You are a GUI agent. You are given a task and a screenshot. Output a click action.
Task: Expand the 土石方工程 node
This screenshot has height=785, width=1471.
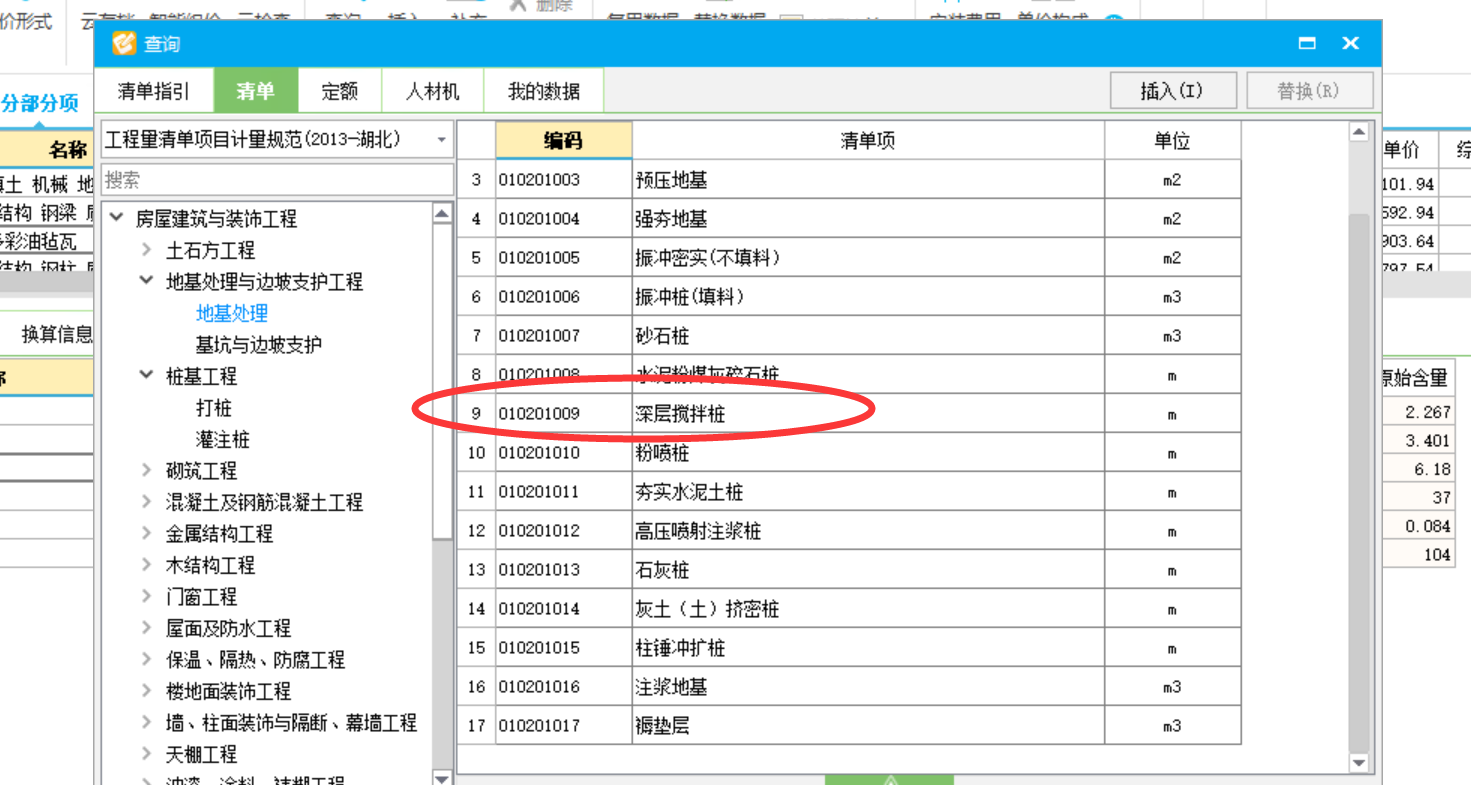147,250
